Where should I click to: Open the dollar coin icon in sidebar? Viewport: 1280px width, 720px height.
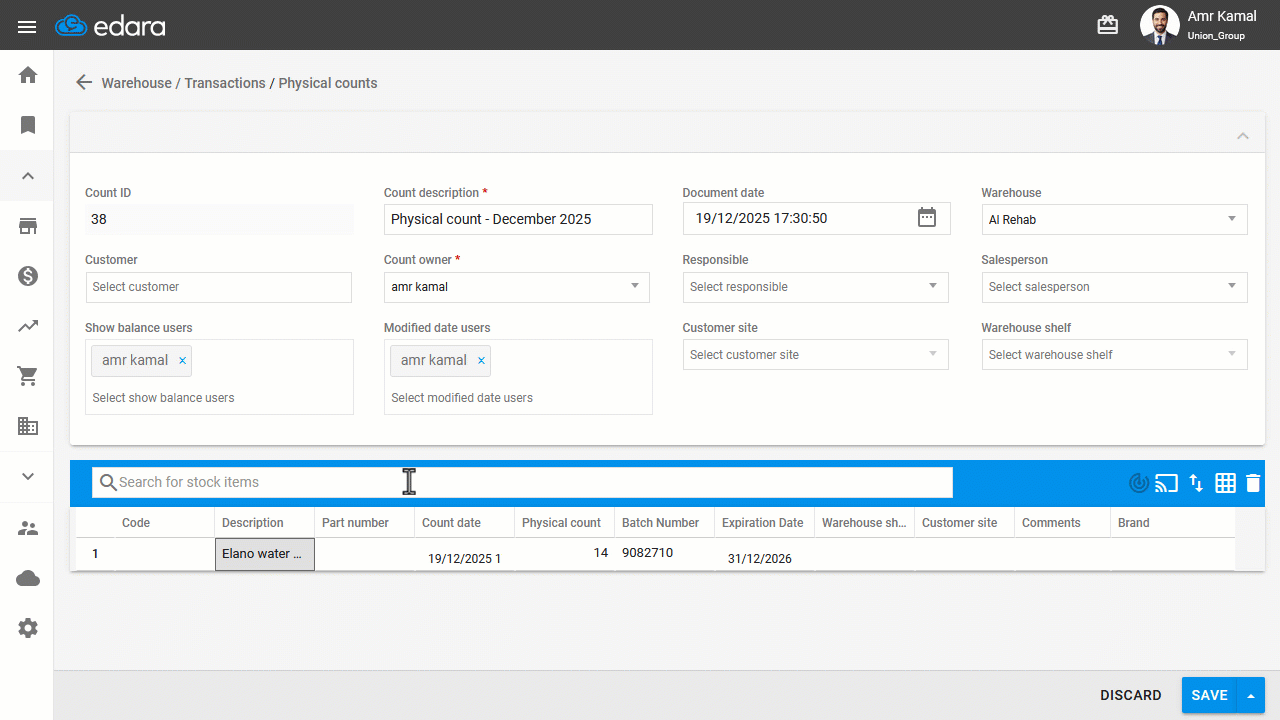(28, 276)
